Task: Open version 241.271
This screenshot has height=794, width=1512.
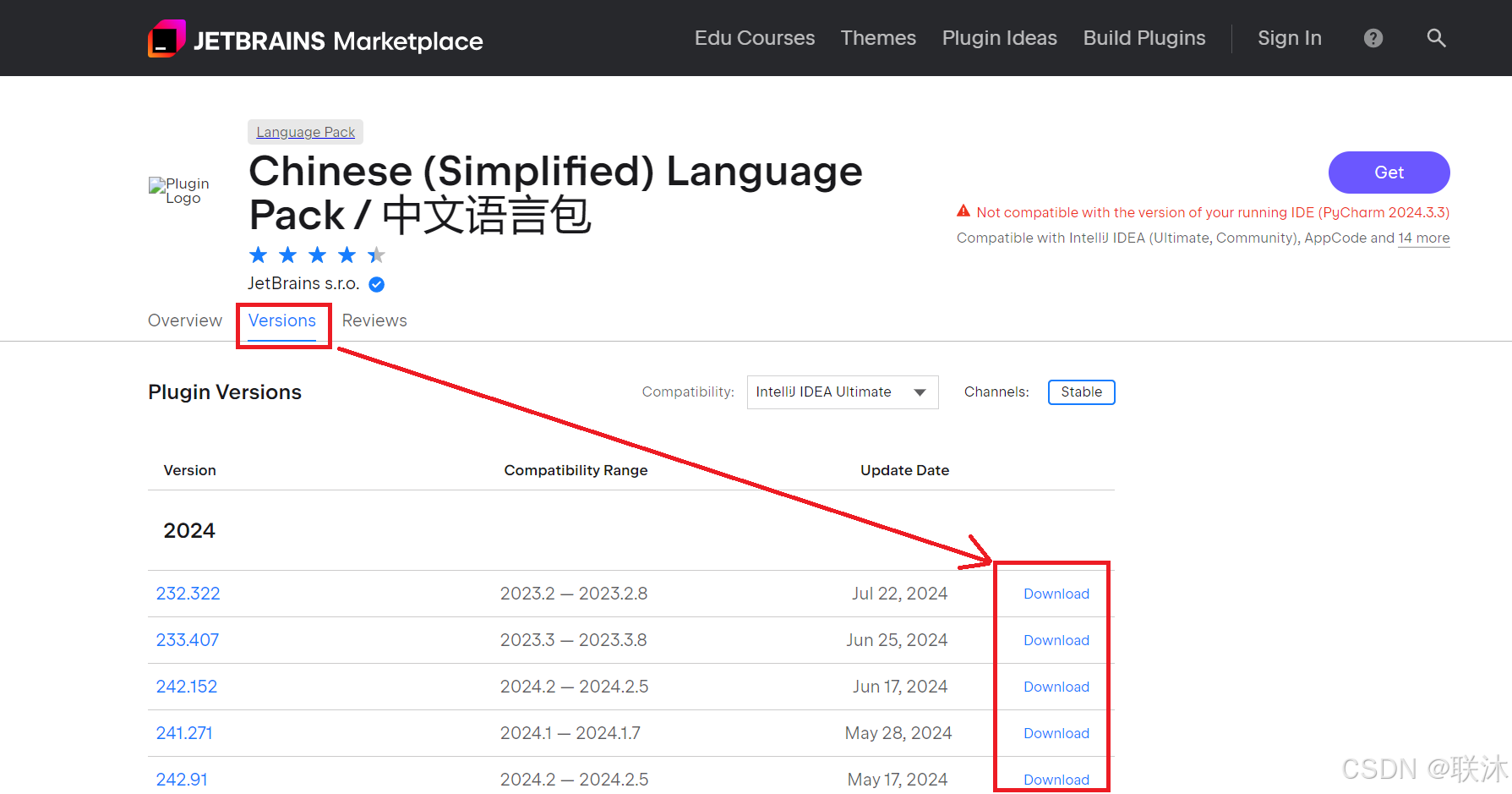Action: [183, 733]
